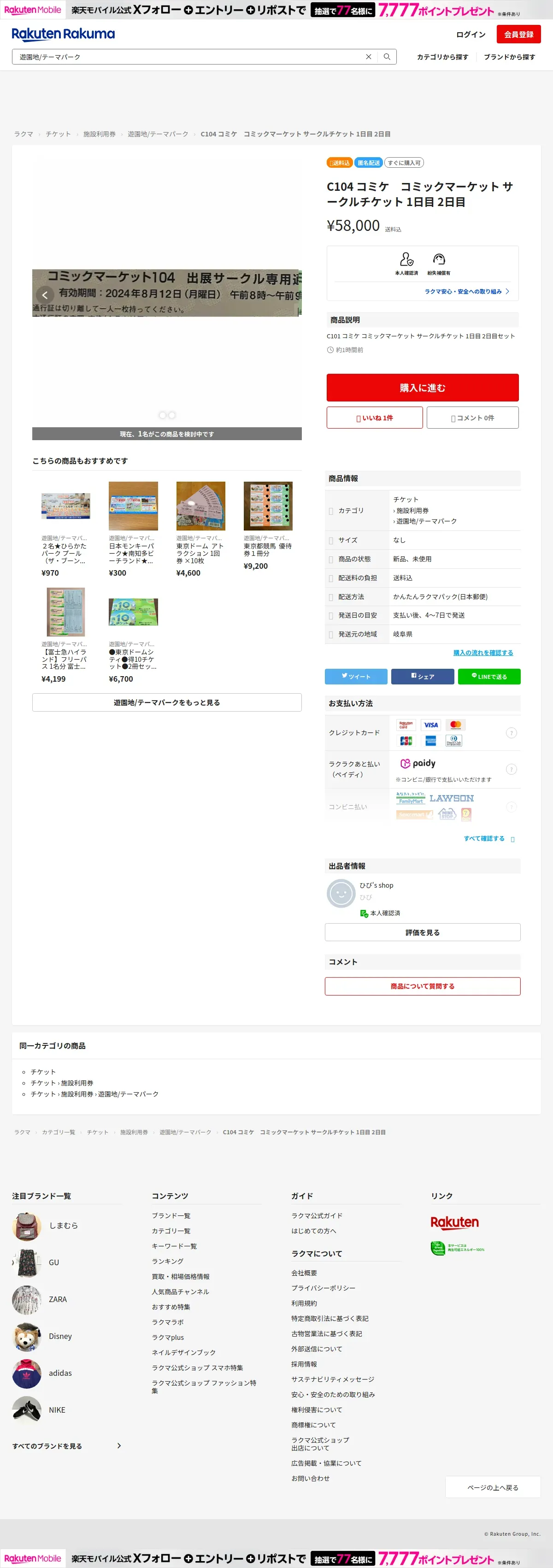
Task: Click 評価を見る button
Action: point(422,932)
